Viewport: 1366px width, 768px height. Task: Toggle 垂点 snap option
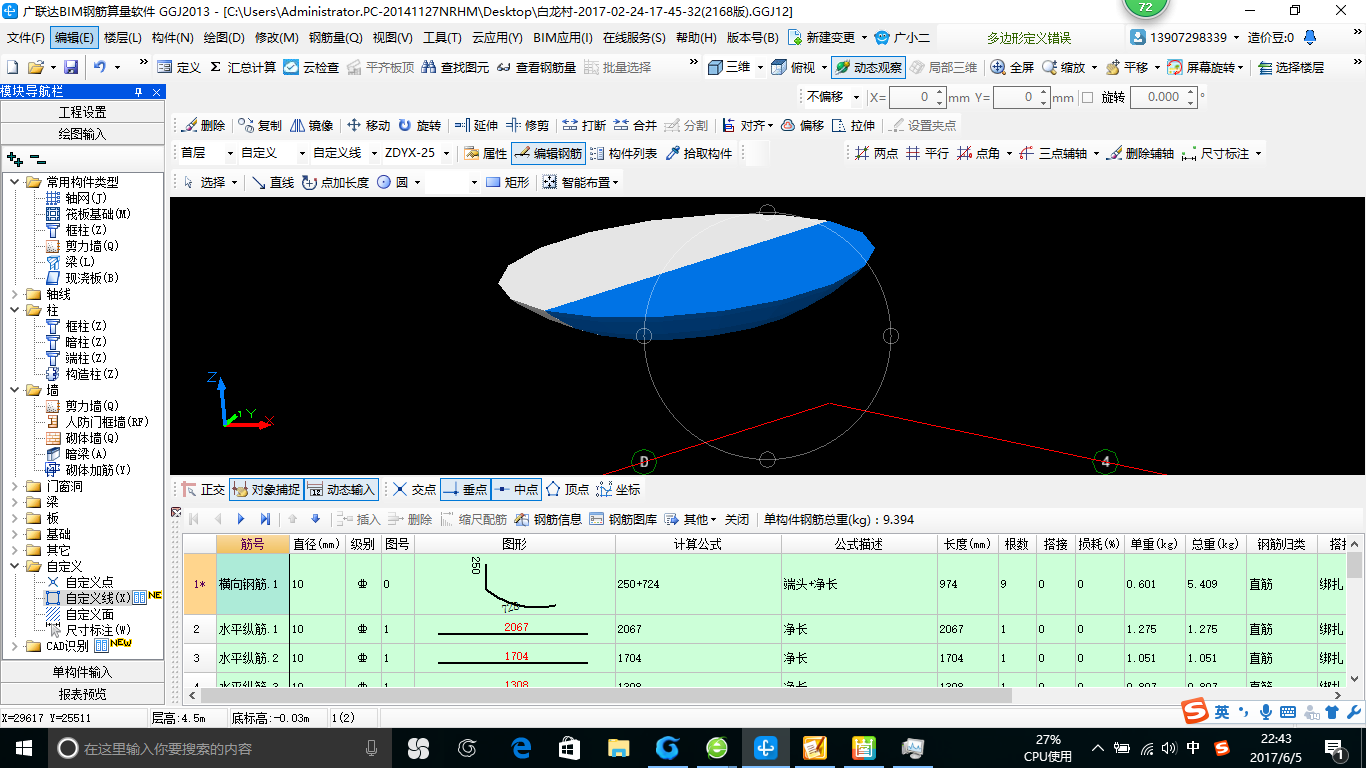click(x=464, y=489)
